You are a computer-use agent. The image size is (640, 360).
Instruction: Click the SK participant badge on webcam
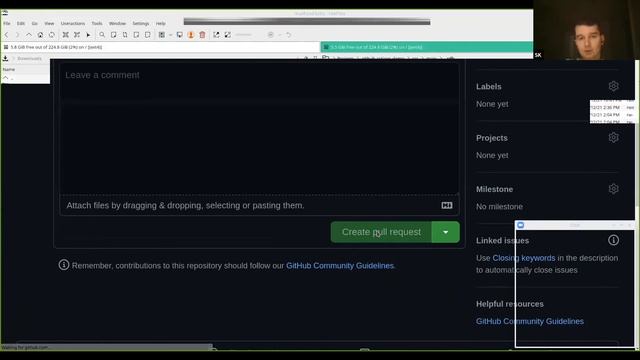point(538,55)
